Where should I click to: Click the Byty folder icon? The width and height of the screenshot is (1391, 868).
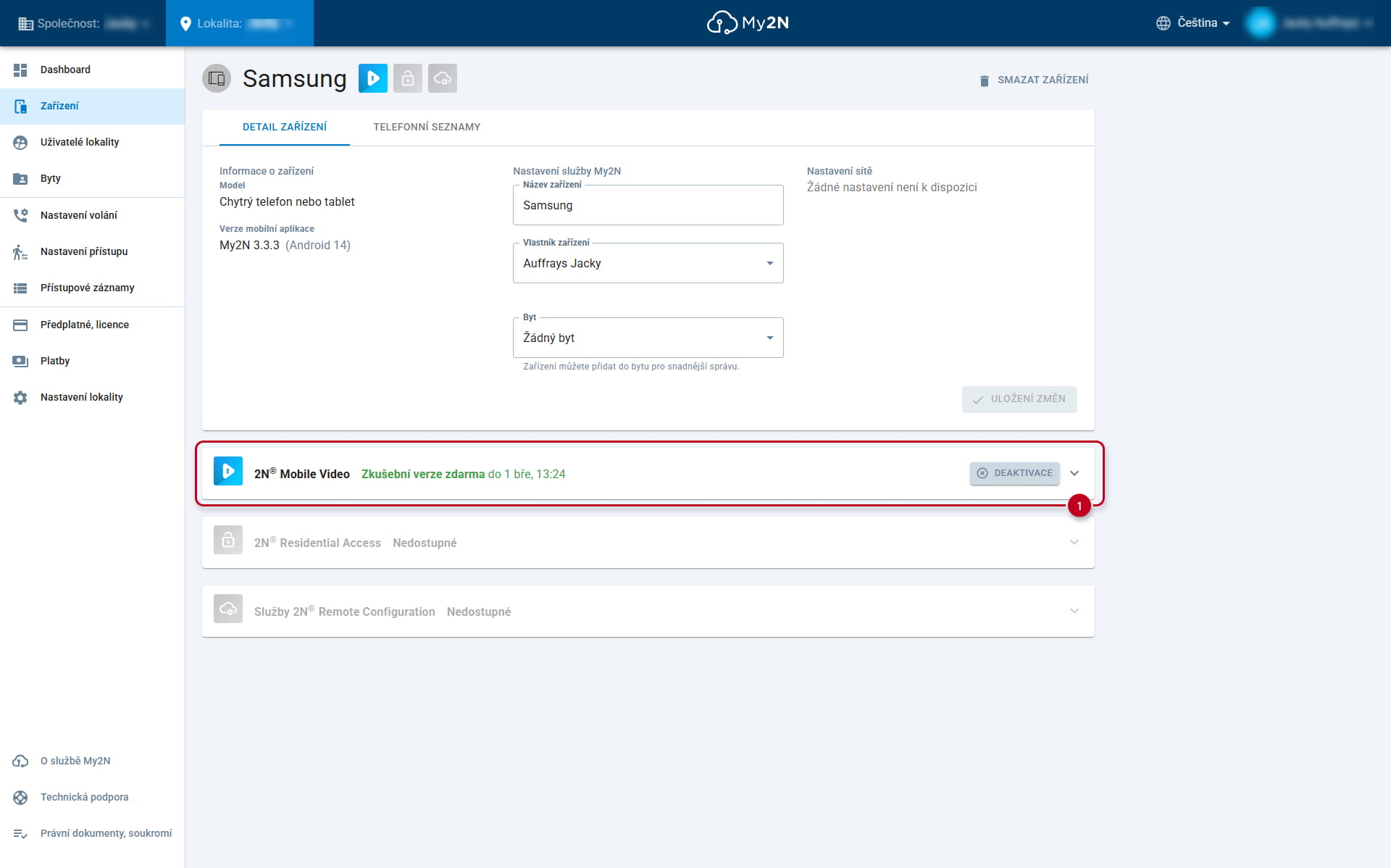20,178
